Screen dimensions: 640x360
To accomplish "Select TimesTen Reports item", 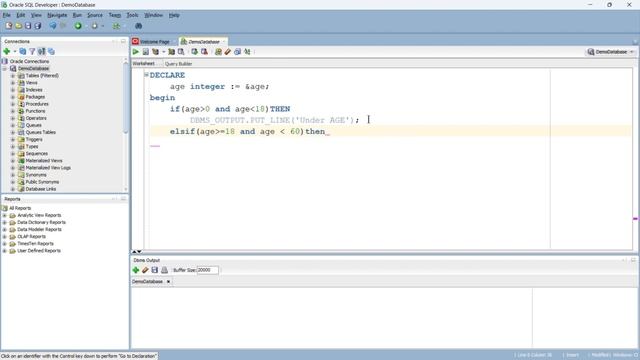I will coord(36,244).
